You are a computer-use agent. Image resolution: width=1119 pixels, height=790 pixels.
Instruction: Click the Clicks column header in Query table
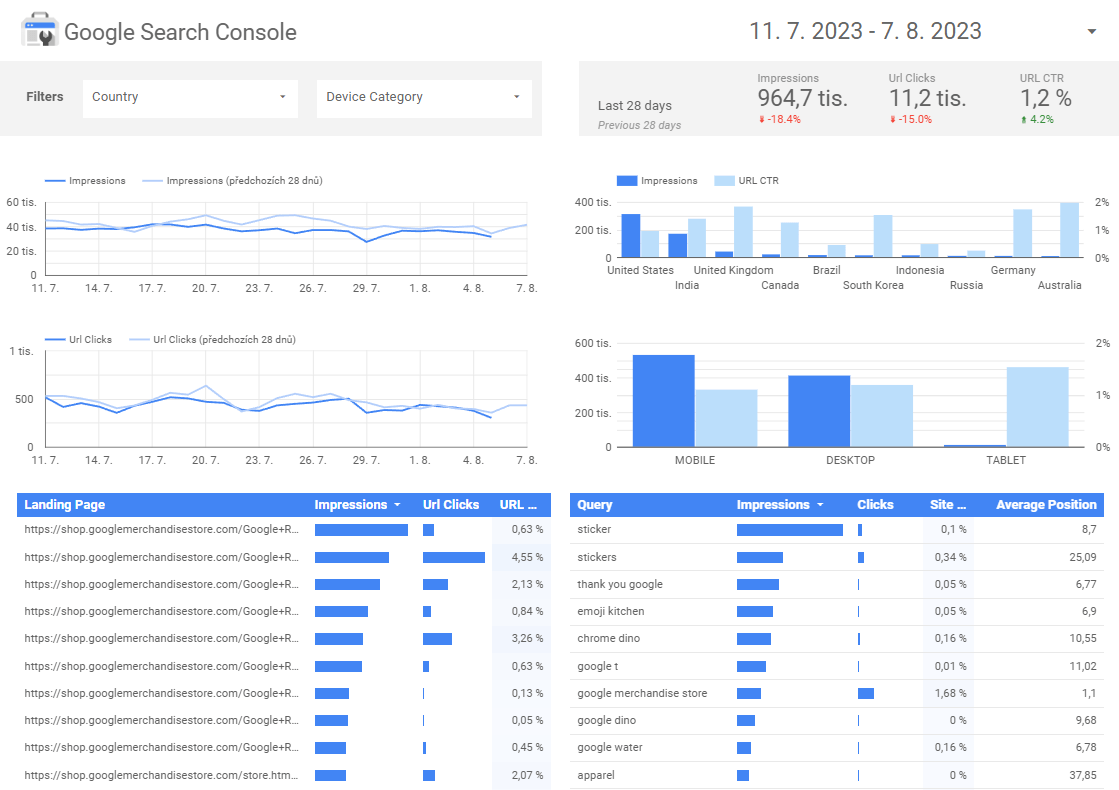coord(875,505)
